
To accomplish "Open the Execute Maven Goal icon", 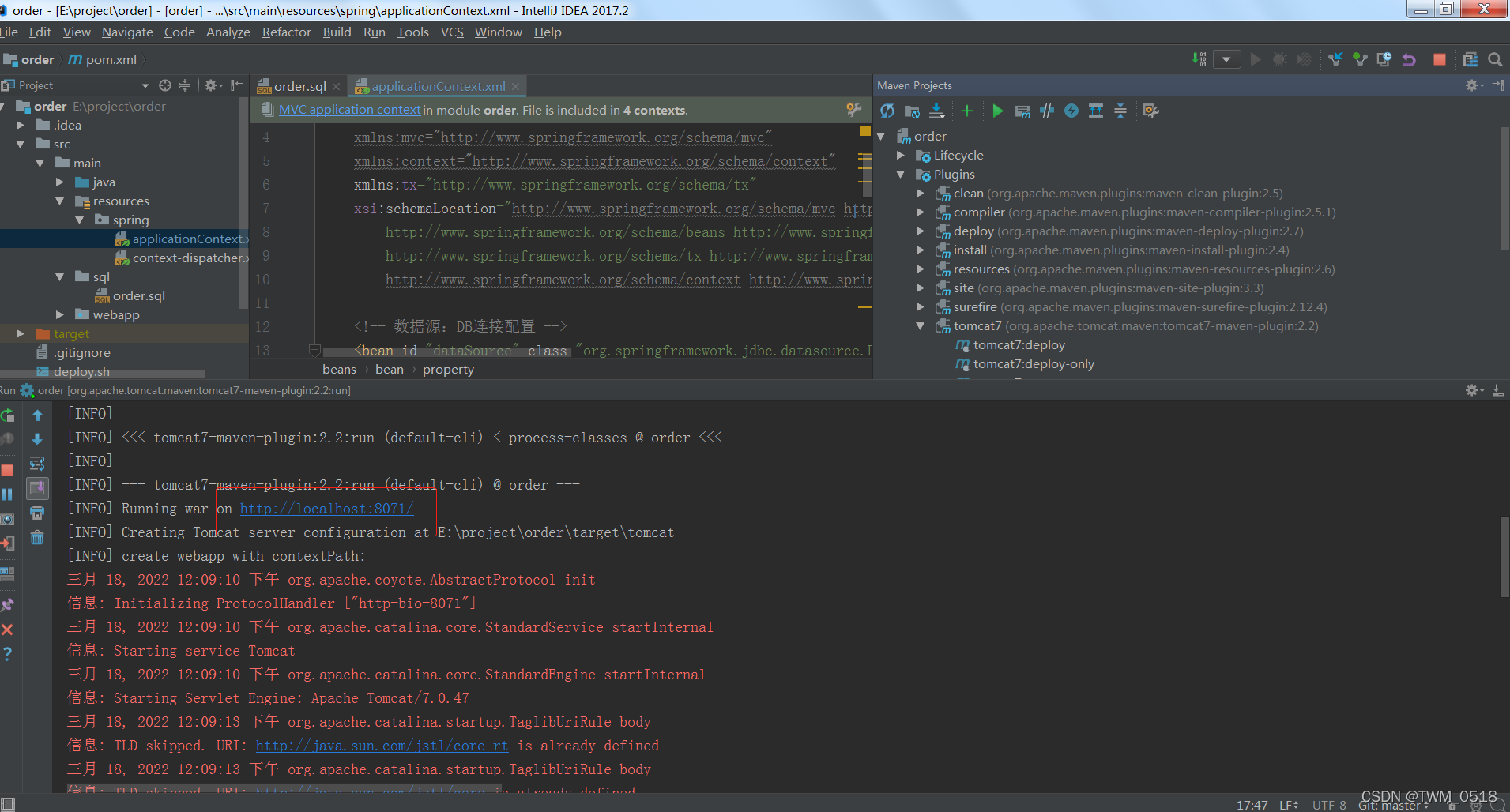I will coord(1022,111).
